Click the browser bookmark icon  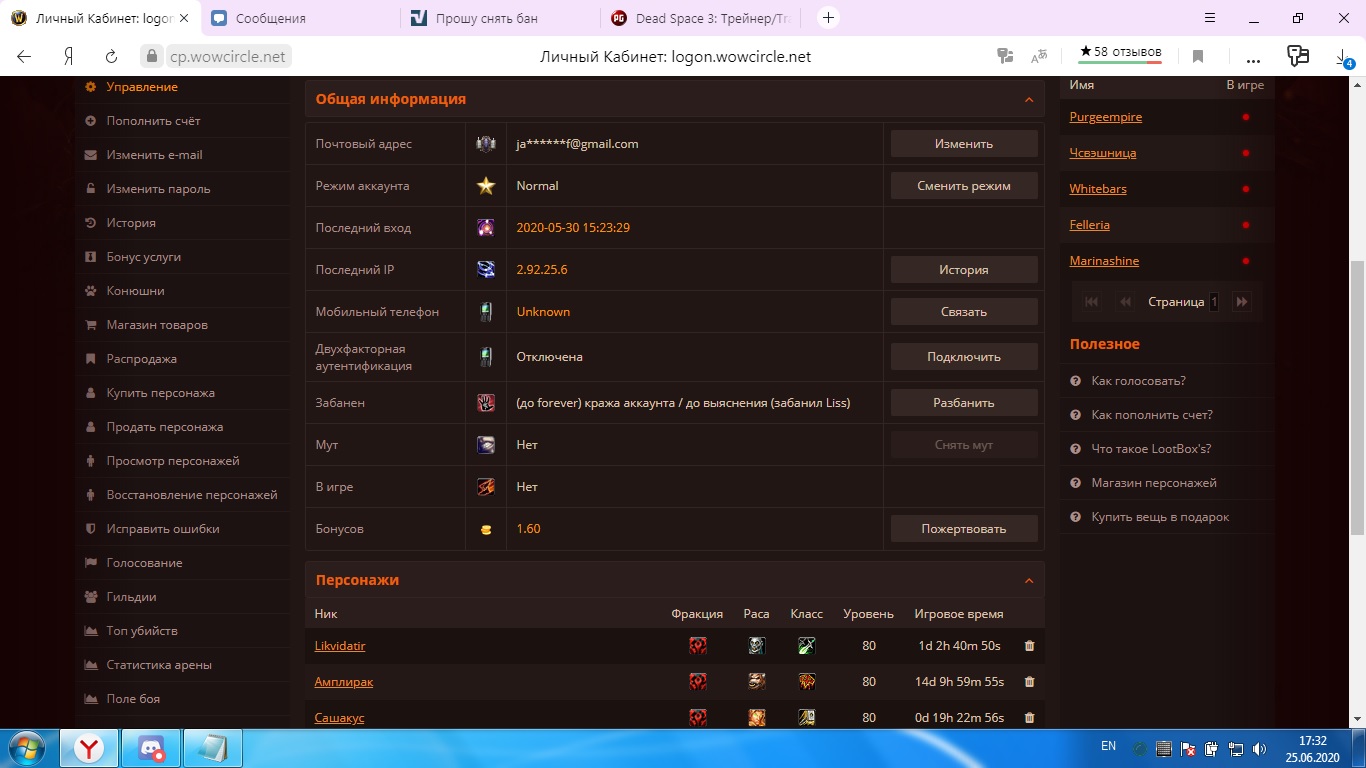(x=1198, y=57)
